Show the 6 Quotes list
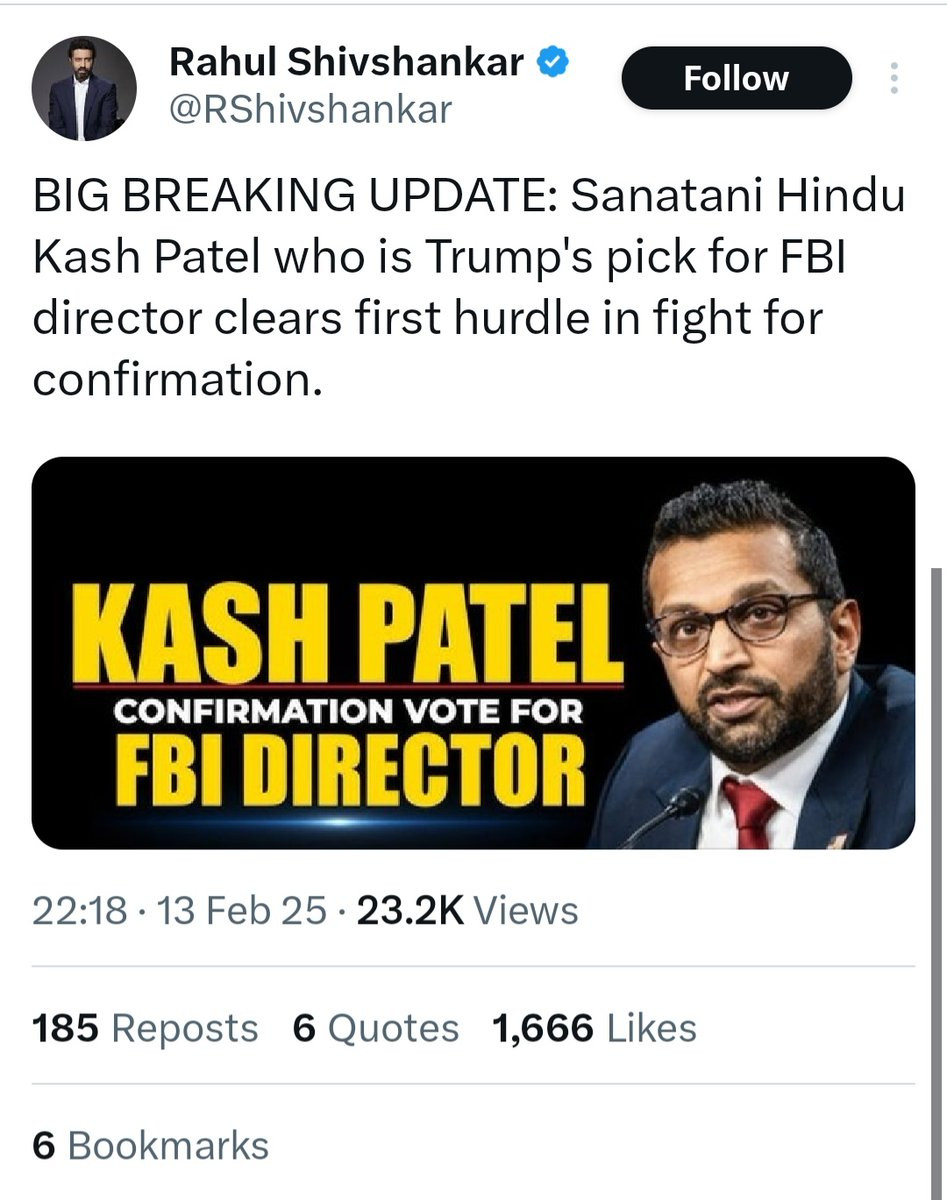The image size is (947, 1200). [375, 1028]
